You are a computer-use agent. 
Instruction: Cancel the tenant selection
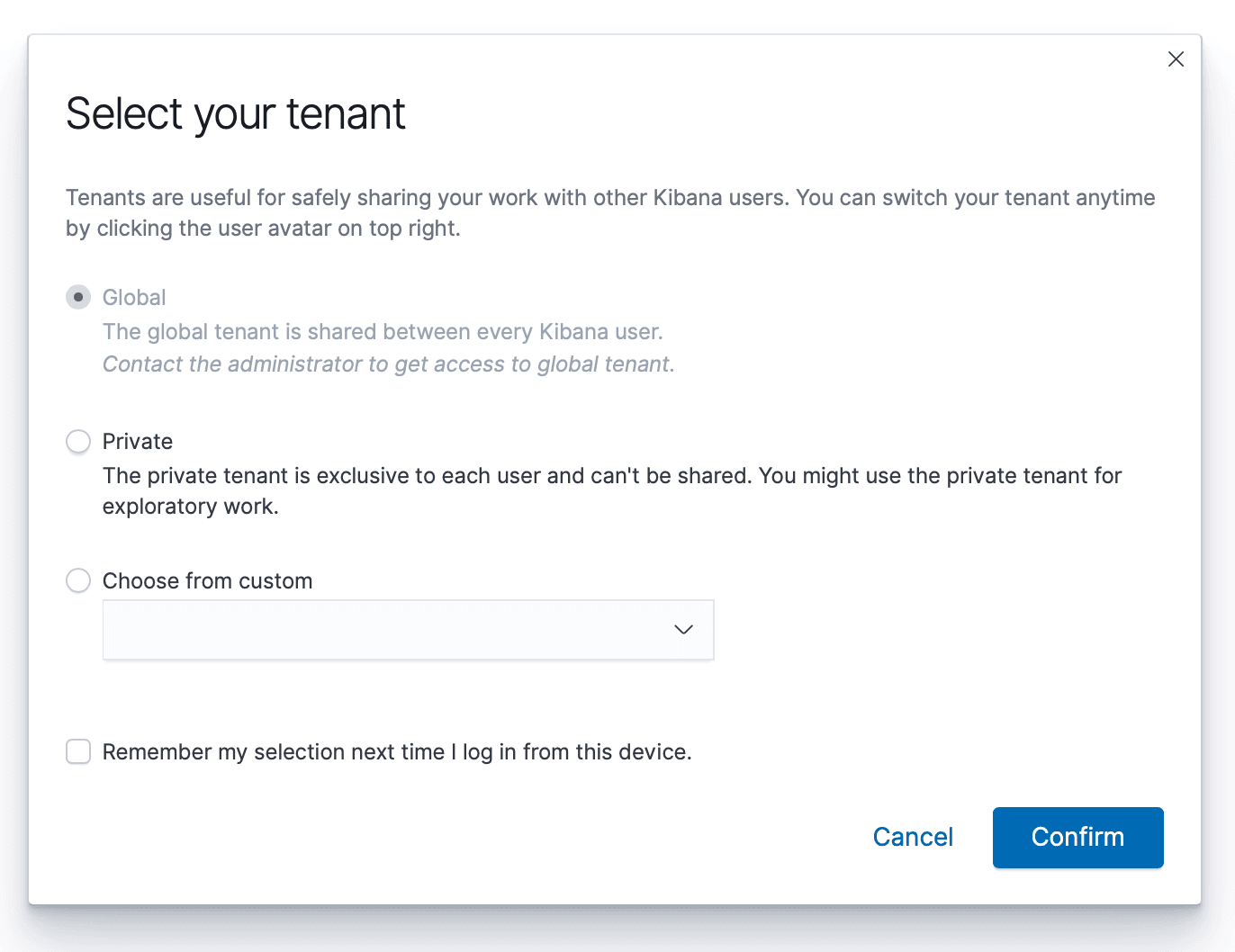tap(913, 837)
